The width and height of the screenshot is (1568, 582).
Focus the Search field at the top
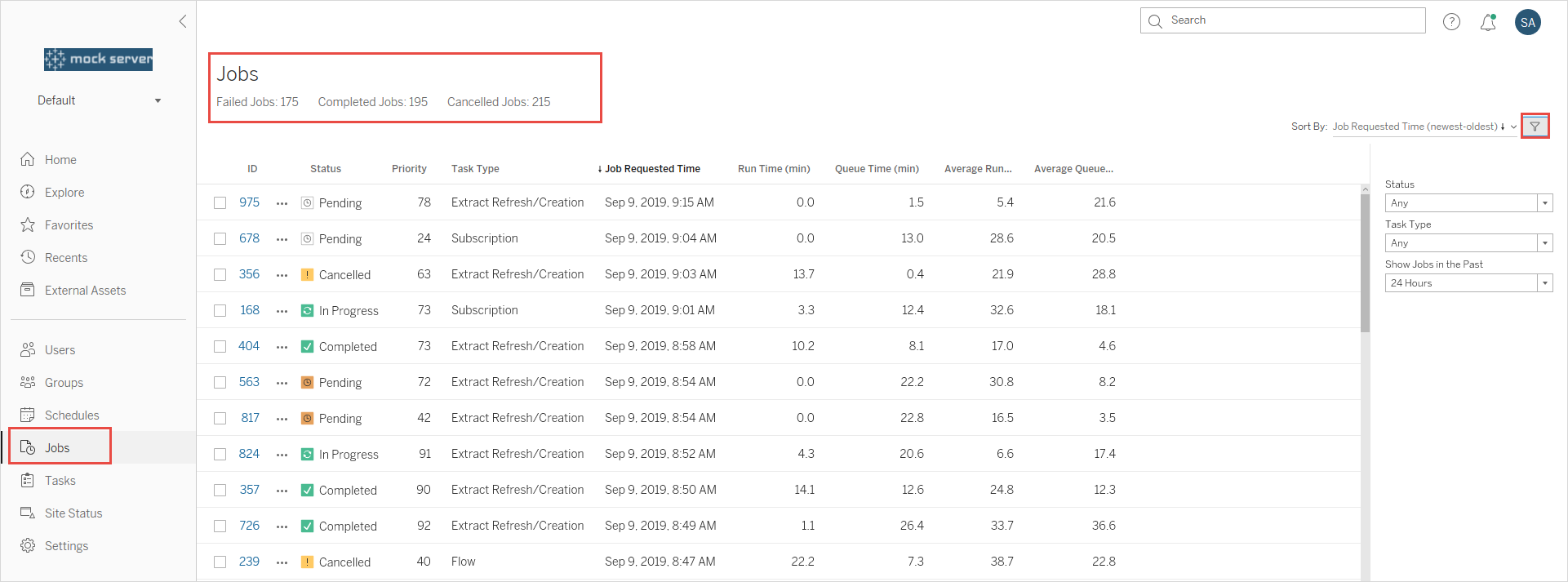pos(1282,20)
